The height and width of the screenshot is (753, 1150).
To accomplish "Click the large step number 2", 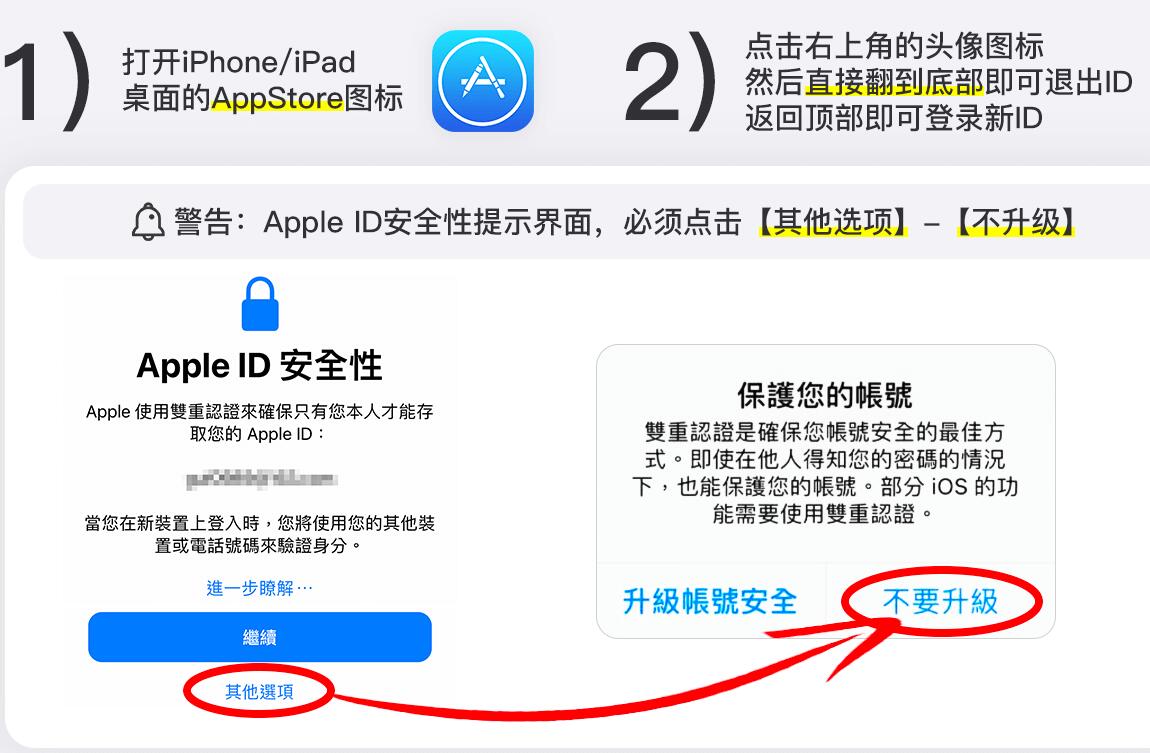I will point(652,82).
